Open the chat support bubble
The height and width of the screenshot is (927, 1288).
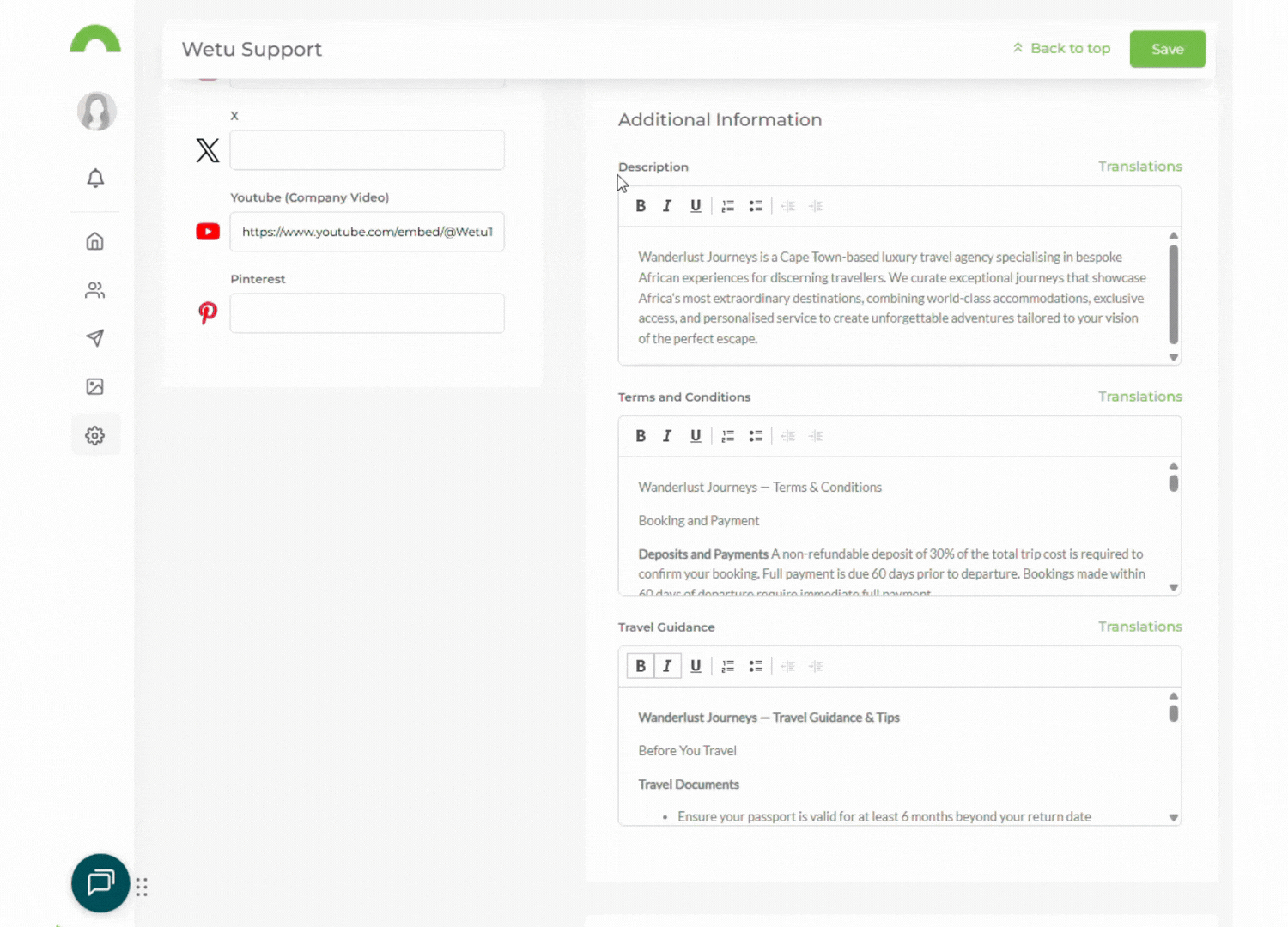point(100,882)
